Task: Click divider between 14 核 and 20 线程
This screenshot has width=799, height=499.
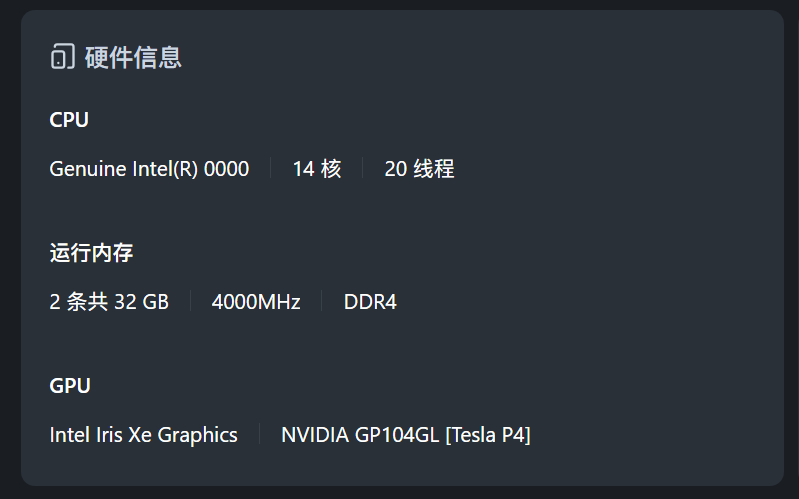Action: click(x=363, y=169)
